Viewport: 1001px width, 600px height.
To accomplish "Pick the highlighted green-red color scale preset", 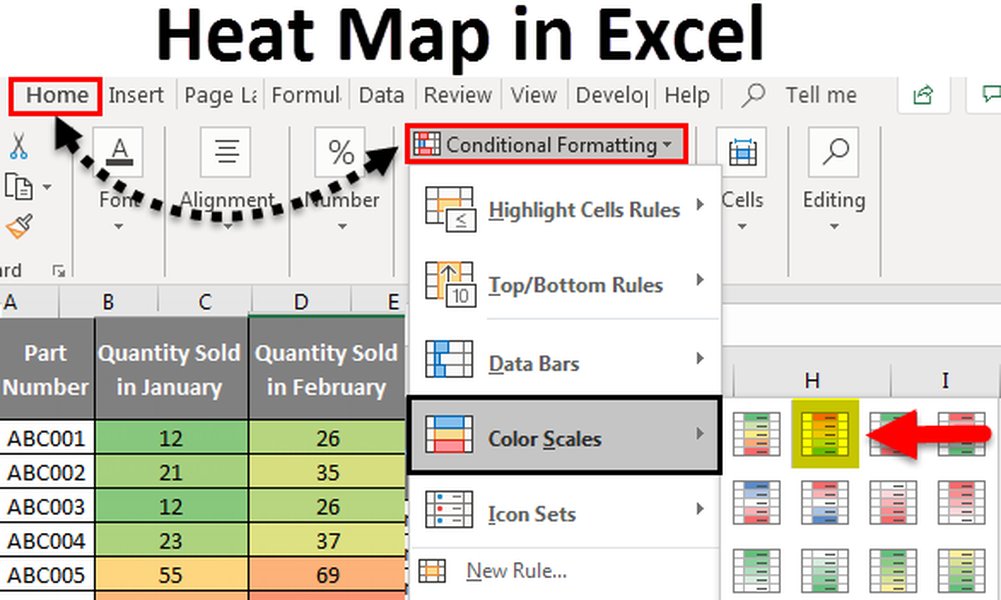I will [x=825, y=435].
